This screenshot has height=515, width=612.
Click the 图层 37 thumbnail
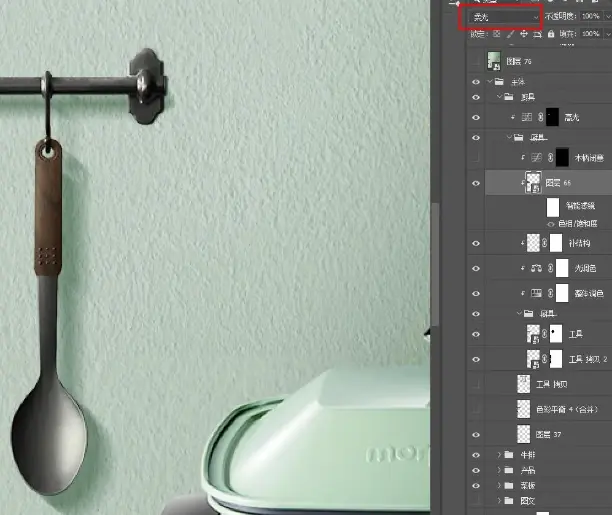[x=523, y=434]
